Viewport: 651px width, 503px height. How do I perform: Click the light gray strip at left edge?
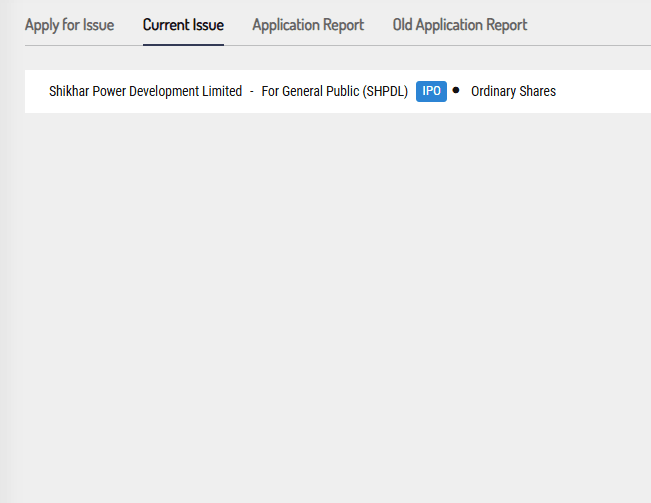tap(8, 300)
